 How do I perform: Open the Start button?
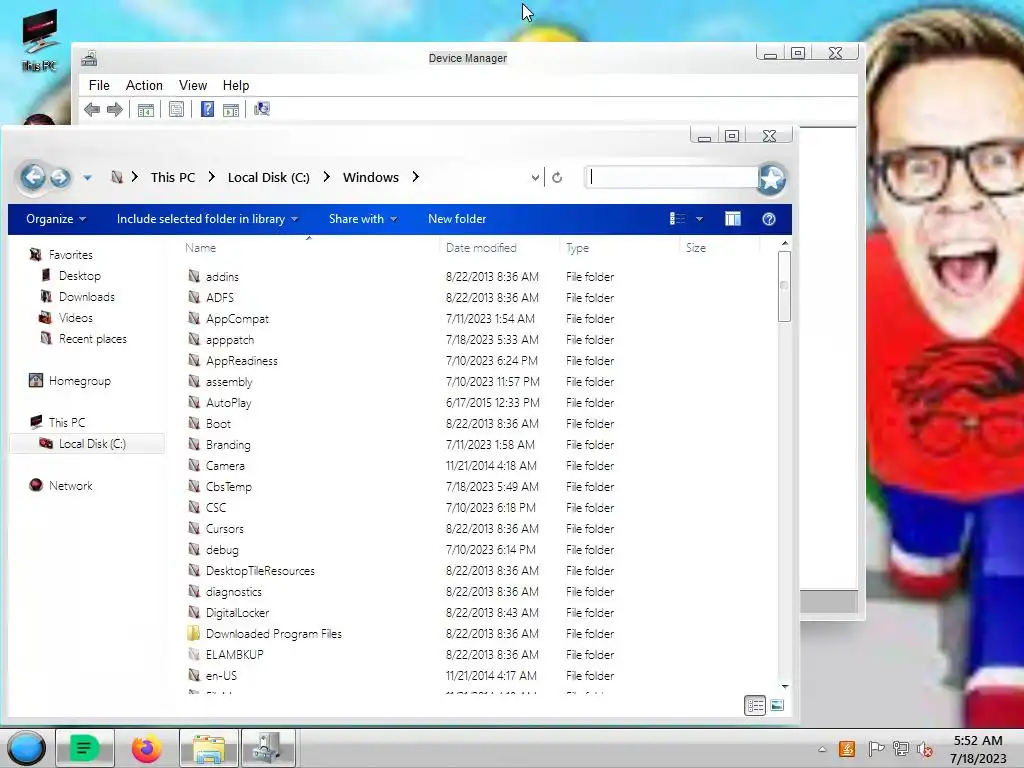(x=26, y=748)
